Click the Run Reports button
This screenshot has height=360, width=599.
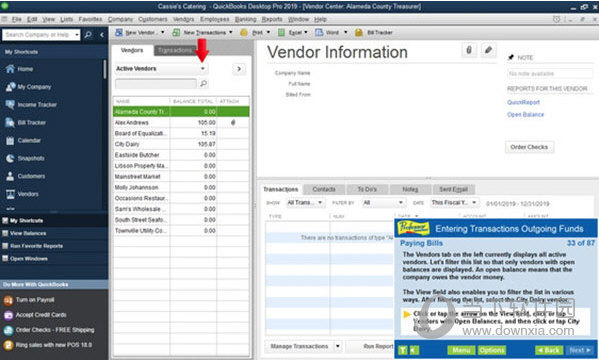point(370,346)
